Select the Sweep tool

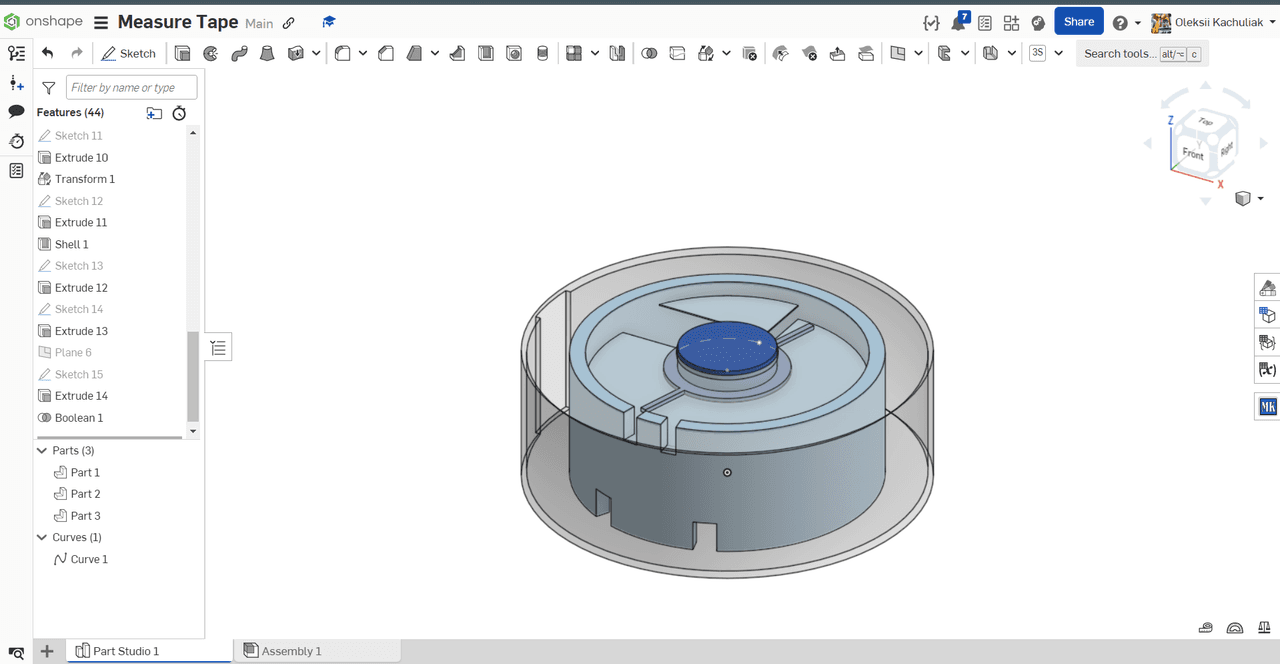pos(239,54)
